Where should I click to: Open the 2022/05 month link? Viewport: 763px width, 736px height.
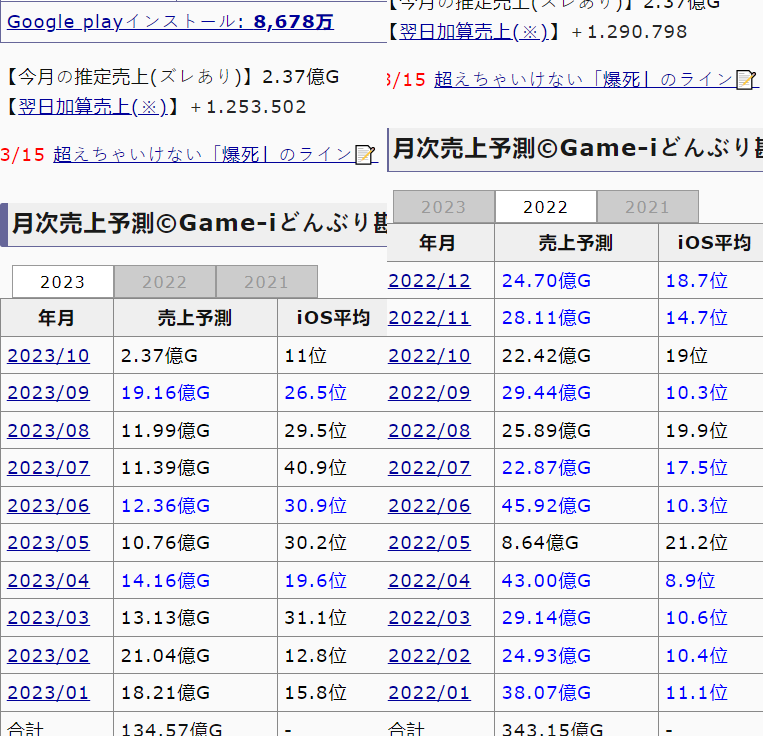pos(429,542)
